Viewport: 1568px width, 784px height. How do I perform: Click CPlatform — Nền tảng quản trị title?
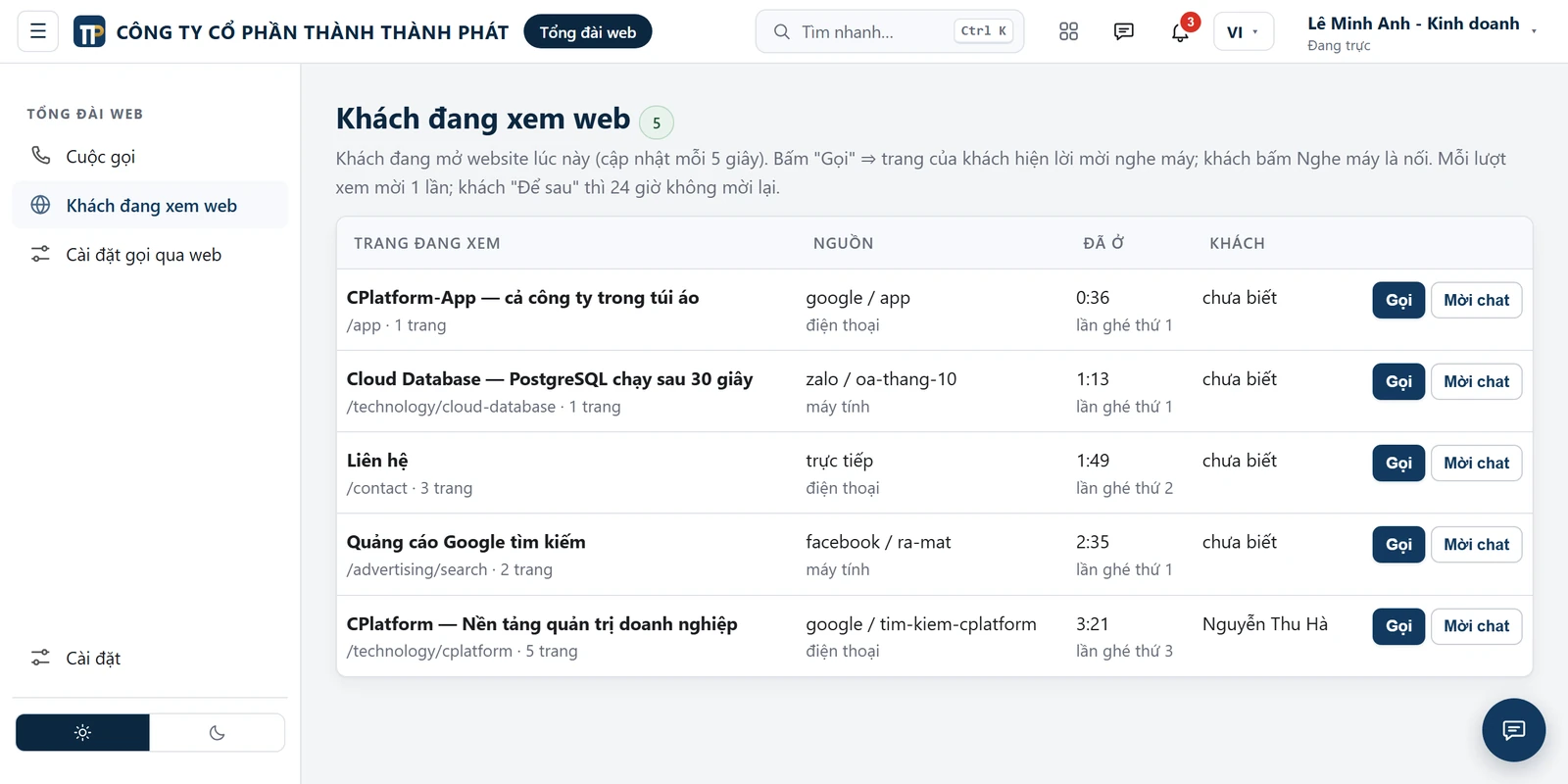pyautogui.click(x=542, y=624)
